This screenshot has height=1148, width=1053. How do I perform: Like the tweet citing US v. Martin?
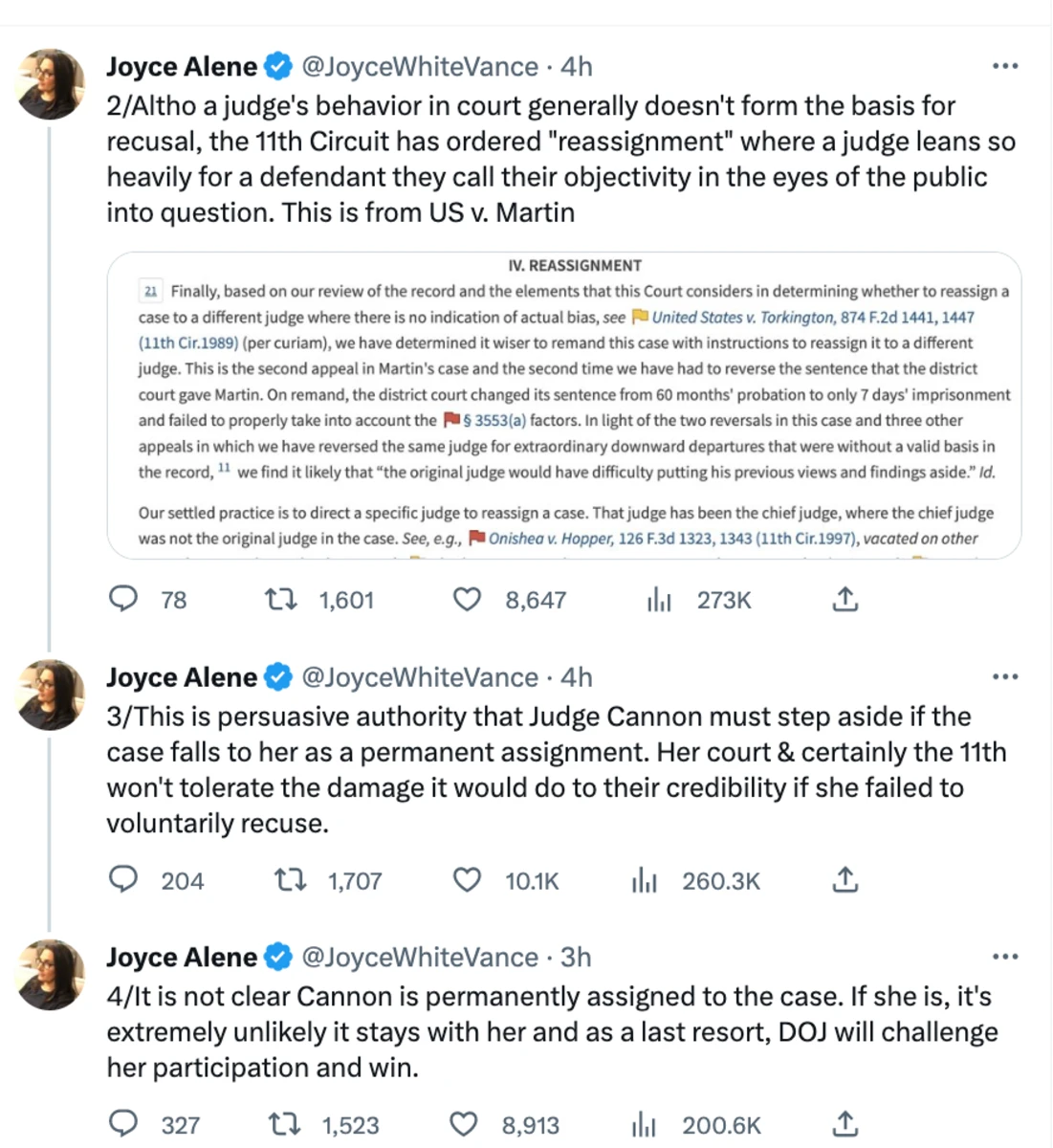(x=467, y=599)
